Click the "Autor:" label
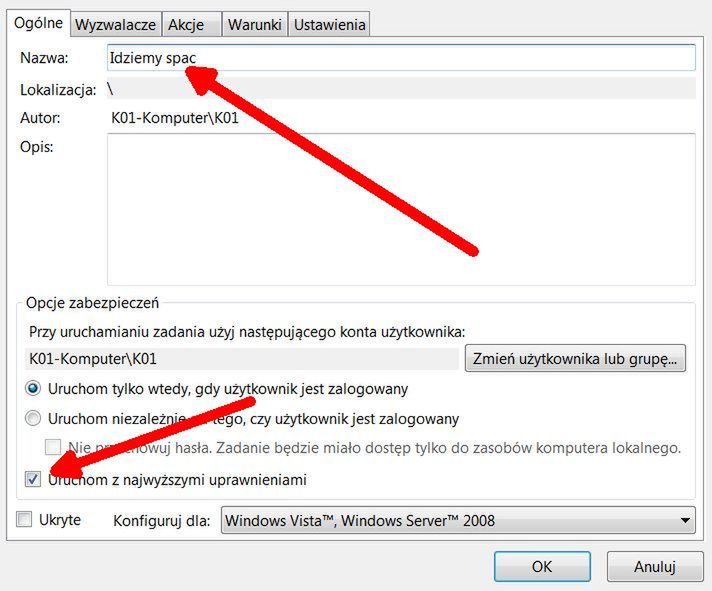This screenshot has height=591, width=712. 40,118
